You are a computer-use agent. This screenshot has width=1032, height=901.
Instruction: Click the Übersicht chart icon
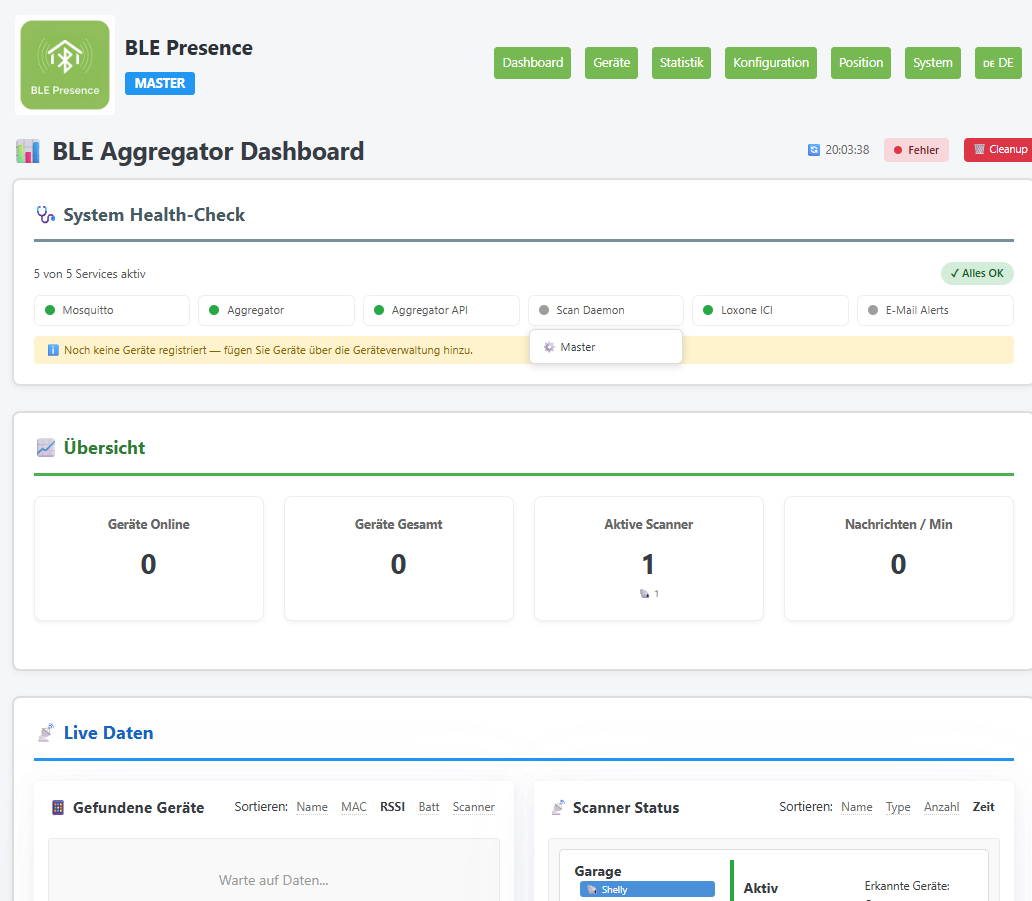click(x=45, y=447)
